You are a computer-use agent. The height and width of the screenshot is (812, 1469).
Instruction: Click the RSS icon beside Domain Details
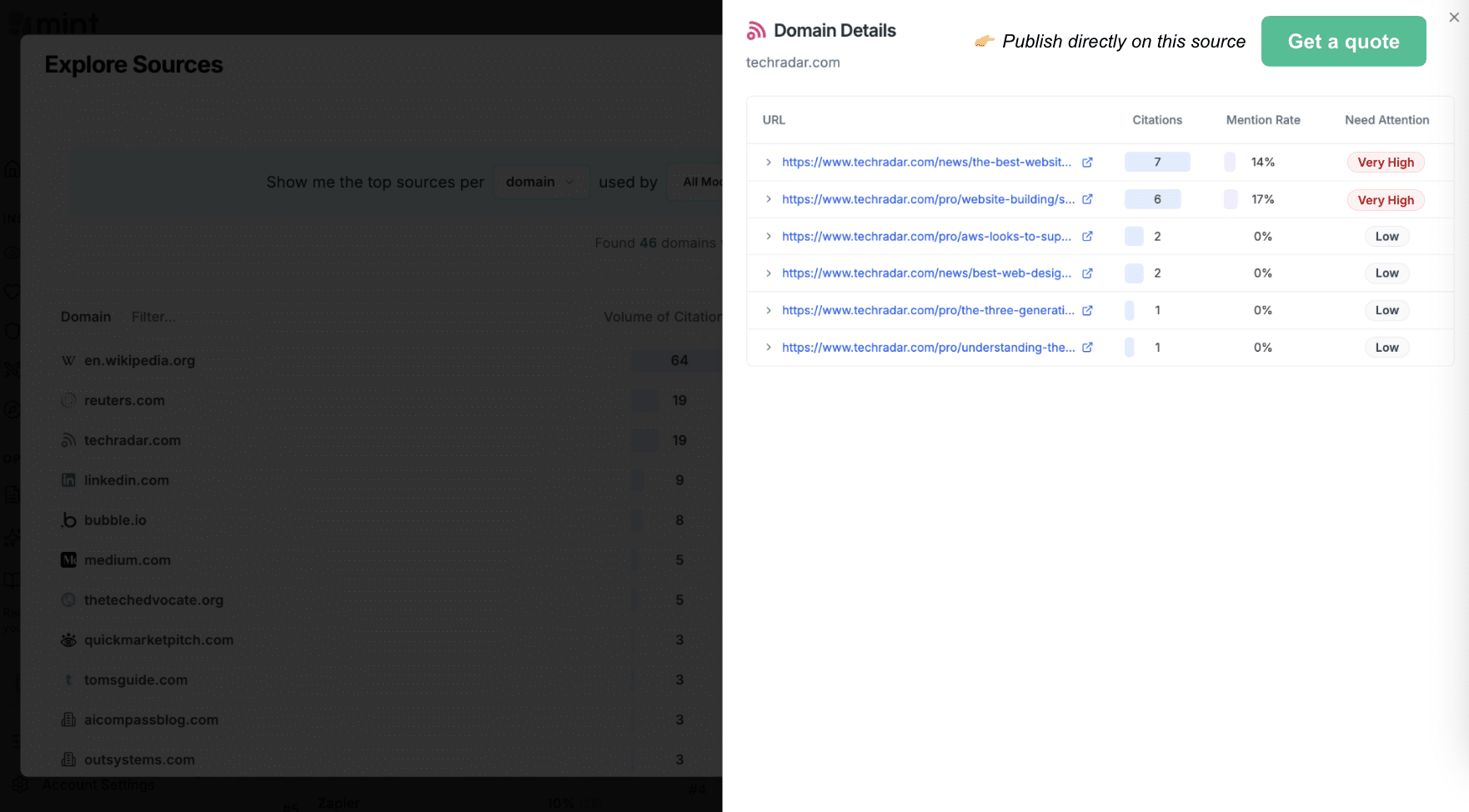(756, 31)
